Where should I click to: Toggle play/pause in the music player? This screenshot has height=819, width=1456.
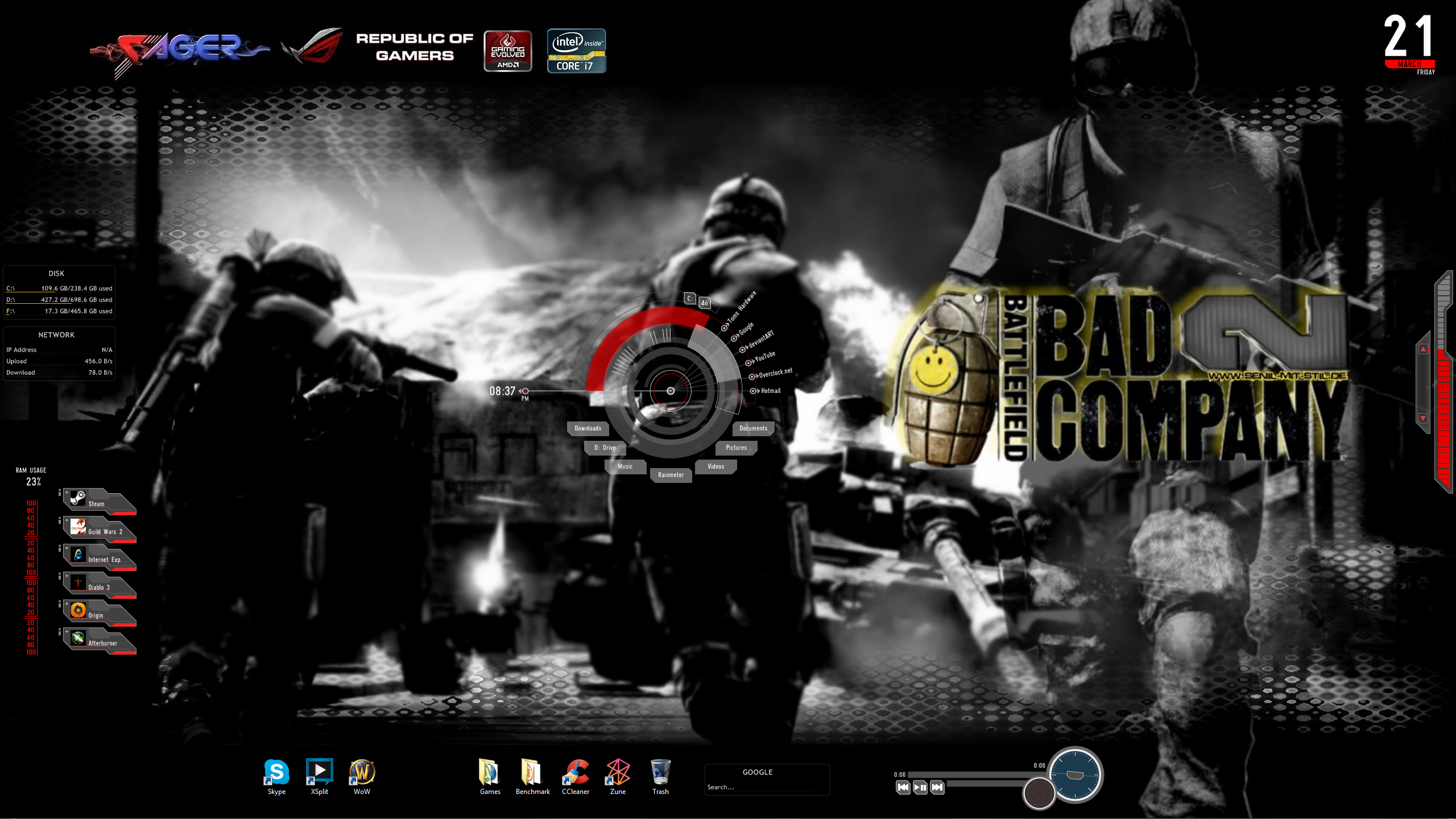coord(920,788)
